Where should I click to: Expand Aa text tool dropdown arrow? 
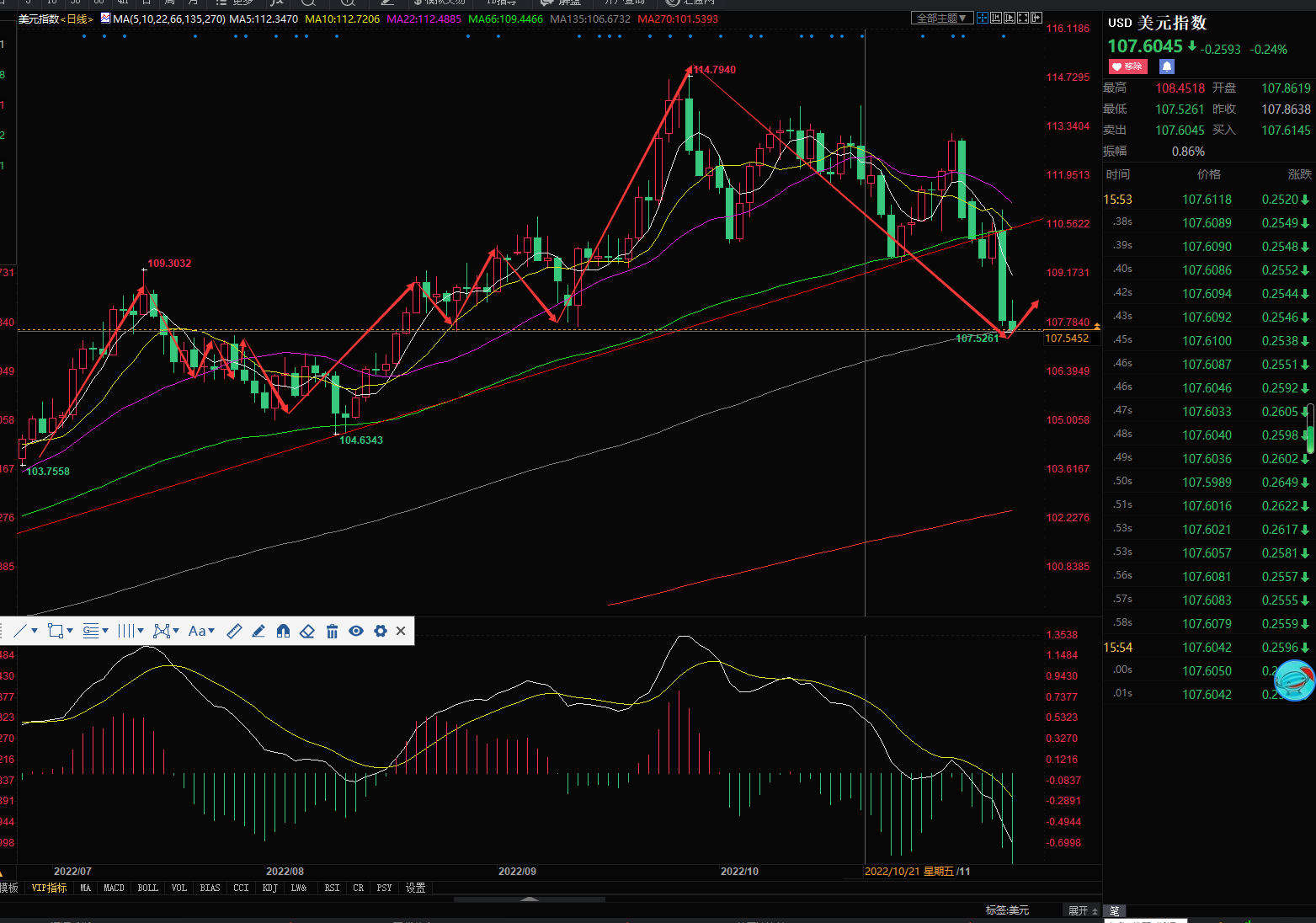click(211, 631)
